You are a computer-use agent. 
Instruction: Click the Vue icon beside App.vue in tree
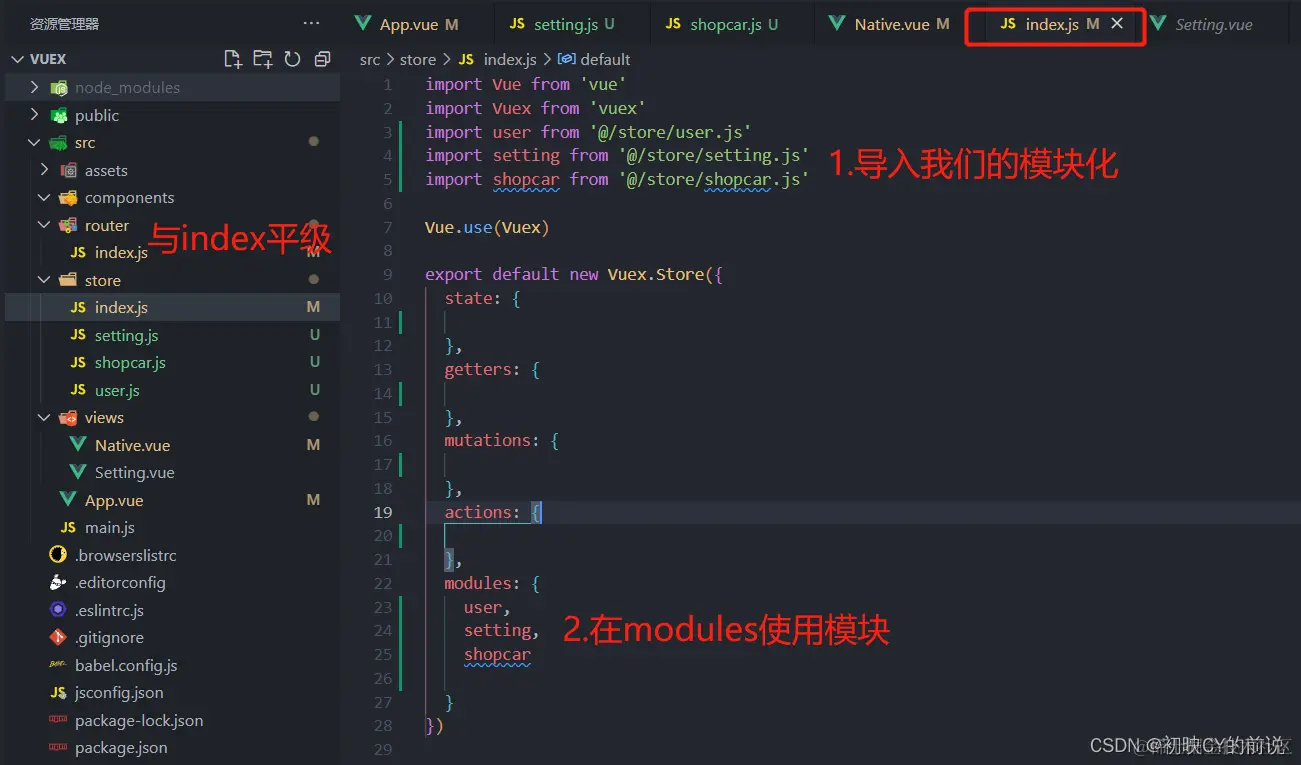coord(68,500)
